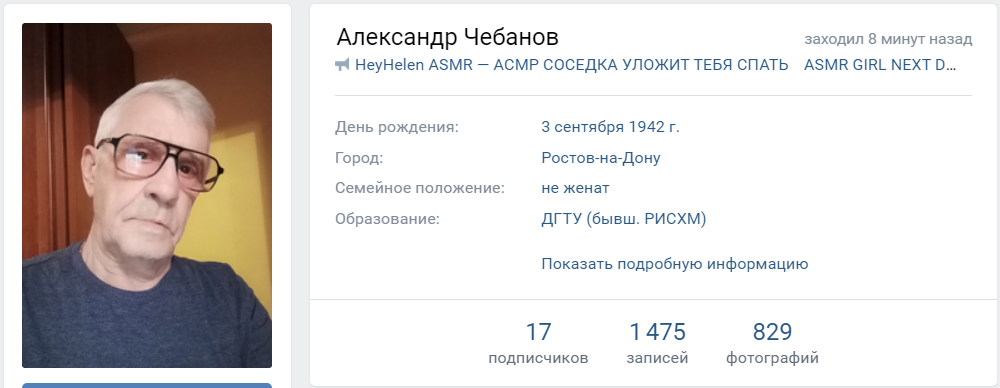1000x388 pixels.
Task: Click the 'Город:' field label
Action: [x=359, y=158]
